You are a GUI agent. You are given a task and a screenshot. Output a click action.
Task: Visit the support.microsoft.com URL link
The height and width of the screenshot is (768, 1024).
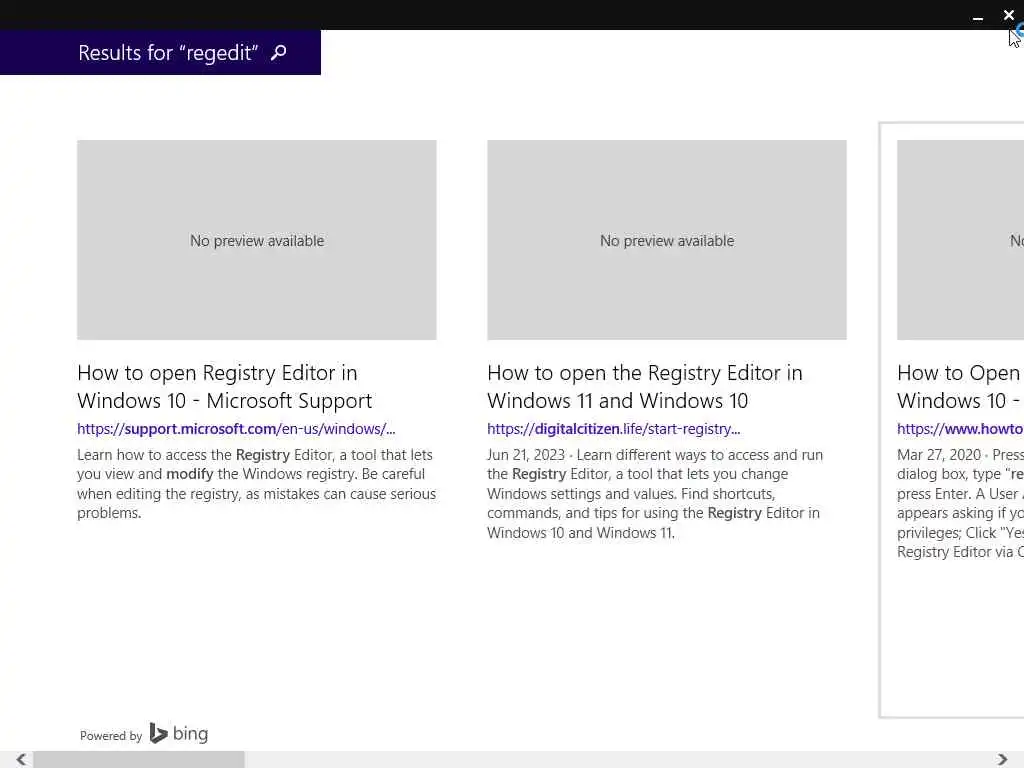pos(236,429)
